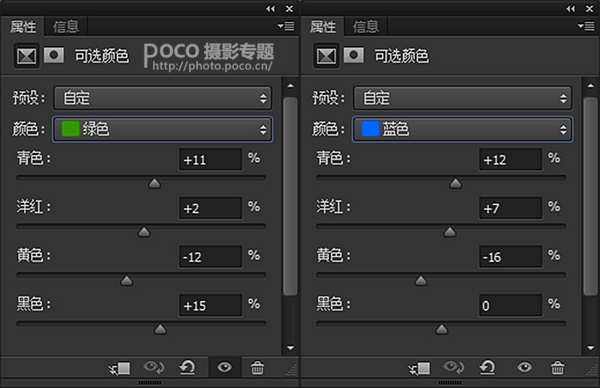
Task: Click the 黑色 field showing 0
Action: coord(510,305)
